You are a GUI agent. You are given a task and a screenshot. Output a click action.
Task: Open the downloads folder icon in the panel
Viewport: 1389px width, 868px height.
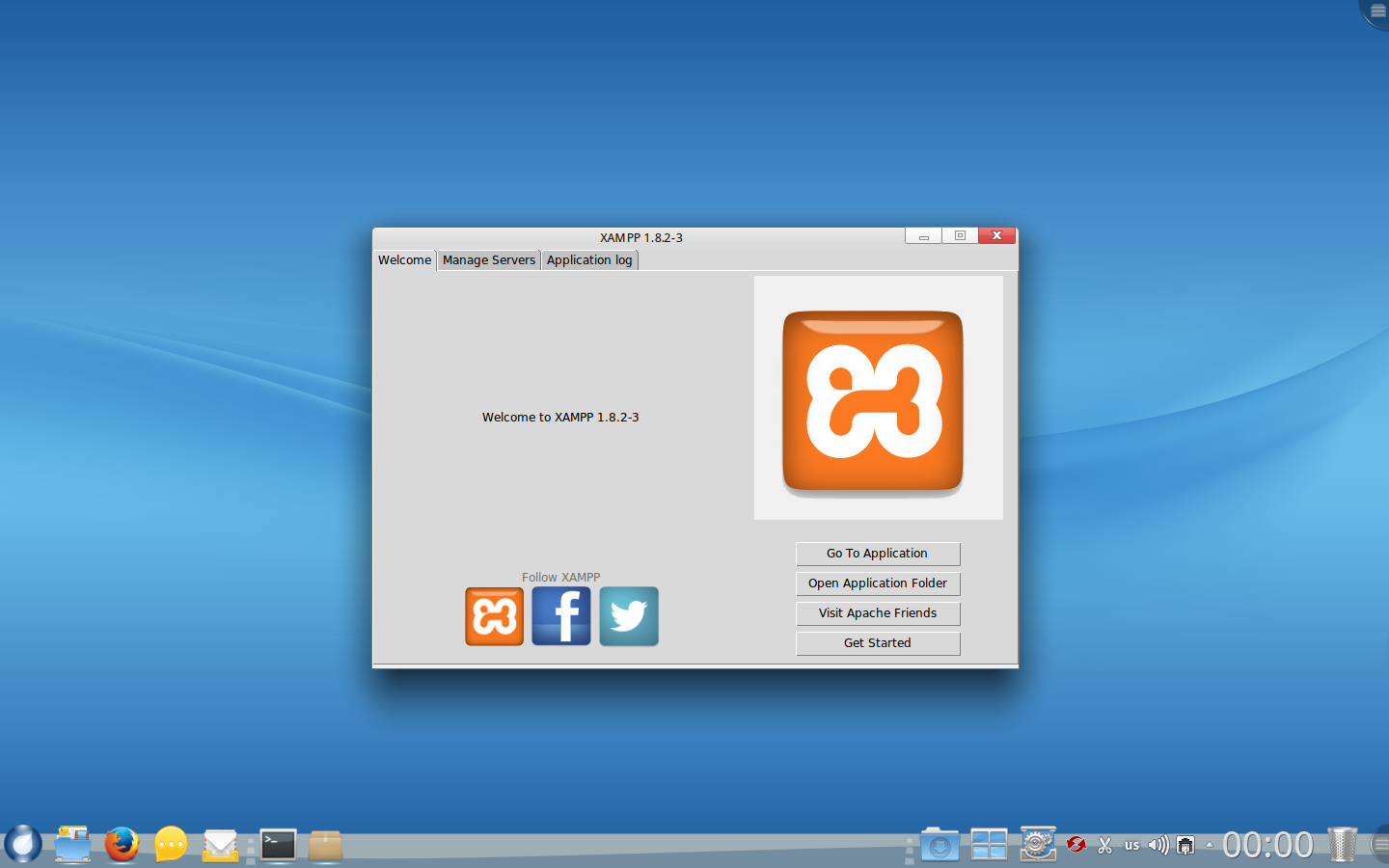[x=939, y=845]
